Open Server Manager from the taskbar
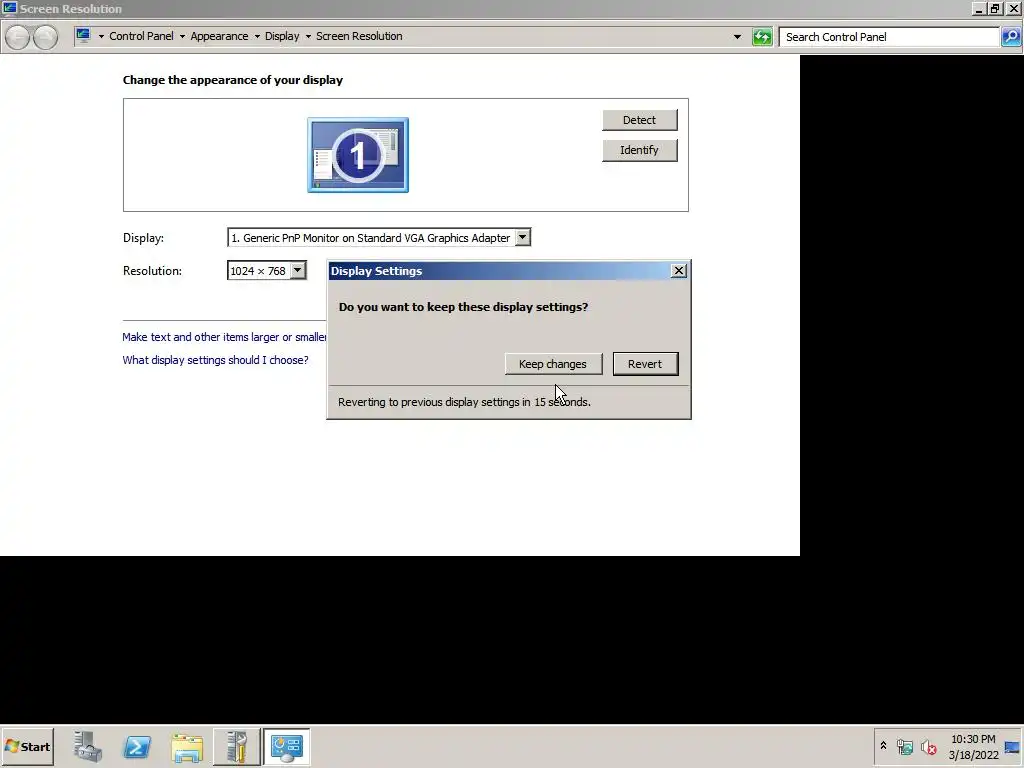1024x768 pixels. click(88, 746)
